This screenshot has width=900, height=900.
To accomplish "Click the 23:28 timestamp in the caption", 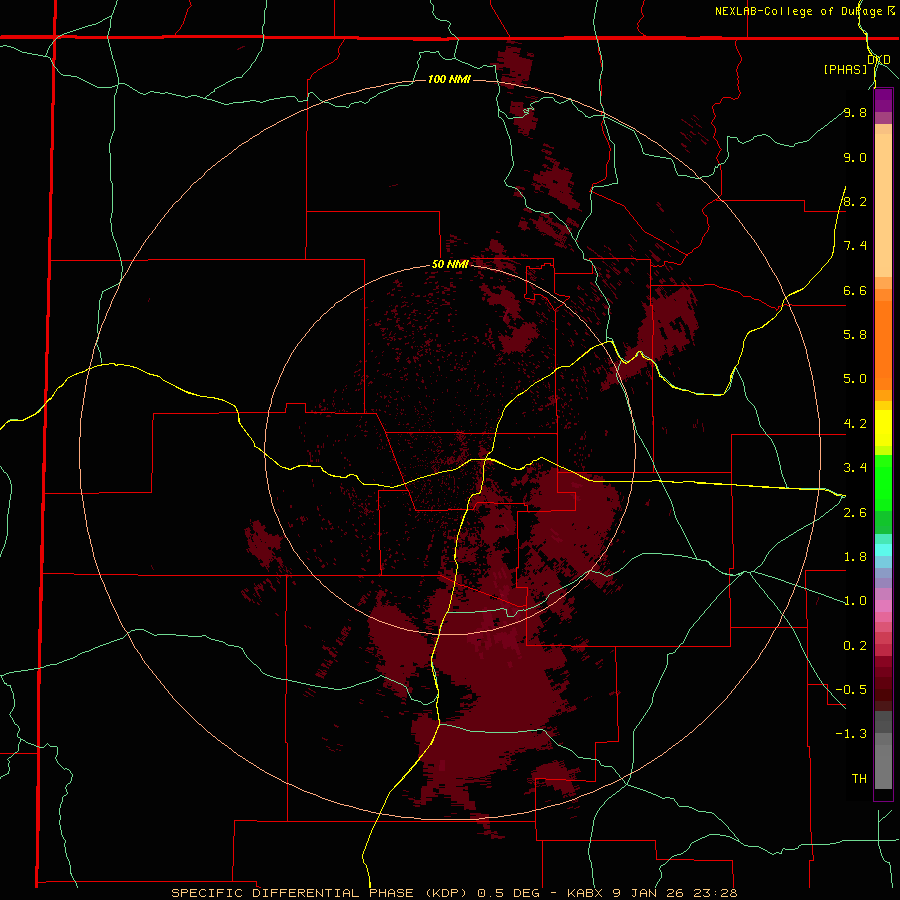I will (x=715, y=893).
